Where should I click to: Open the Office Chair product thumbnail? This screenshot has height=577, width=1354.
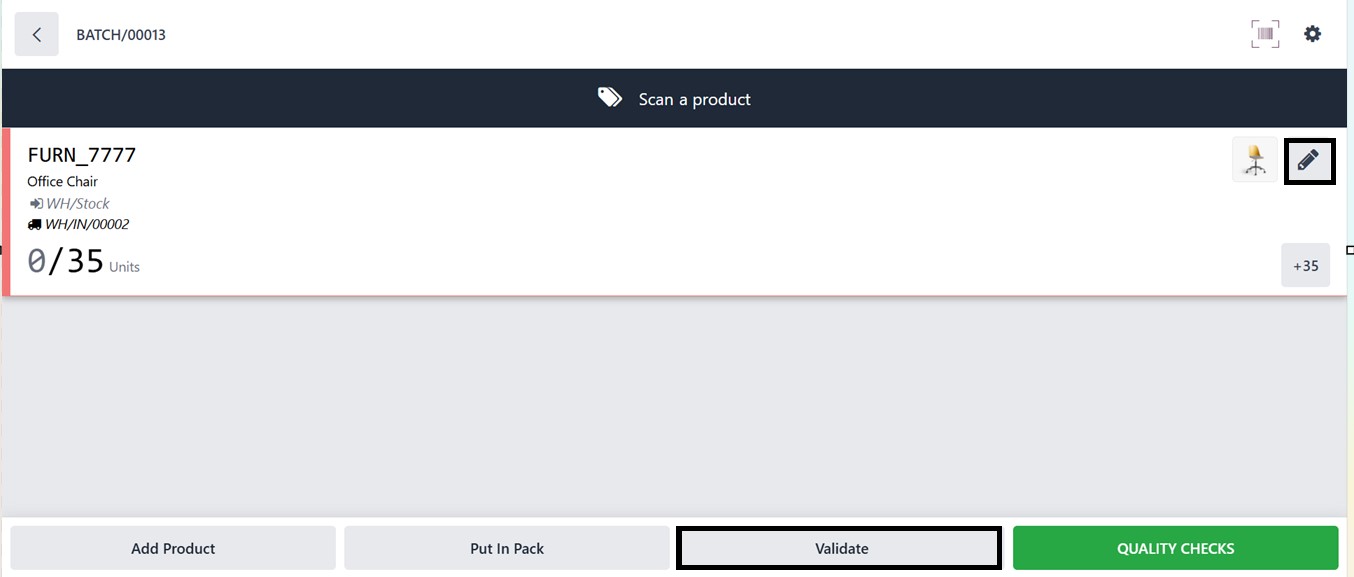tap(1255, 160)
